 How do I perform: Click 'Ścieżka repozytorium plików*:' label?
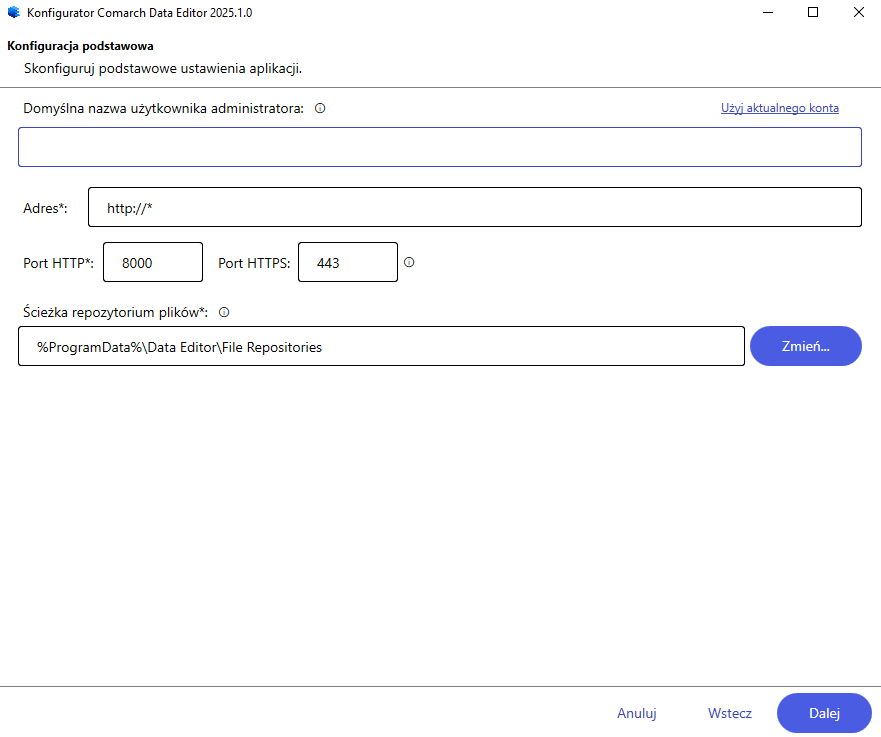tap(116, 312)
